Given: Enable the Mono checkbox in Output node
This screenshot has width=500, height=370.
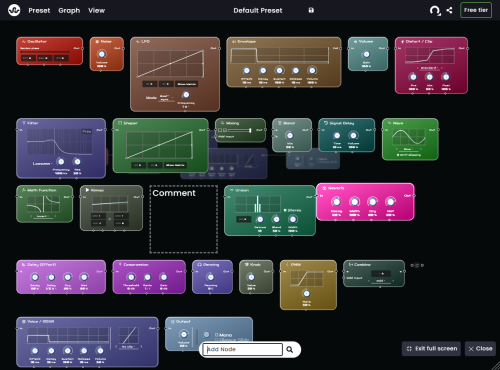Looking at the screenshot, I should 217,335.
